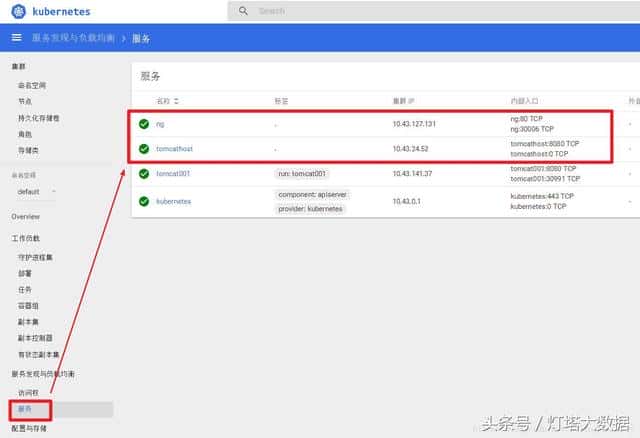Screen dimensions: 640x438
Task: Click the tomcat001:8080 TCP endpoint text
Action: 543,169
